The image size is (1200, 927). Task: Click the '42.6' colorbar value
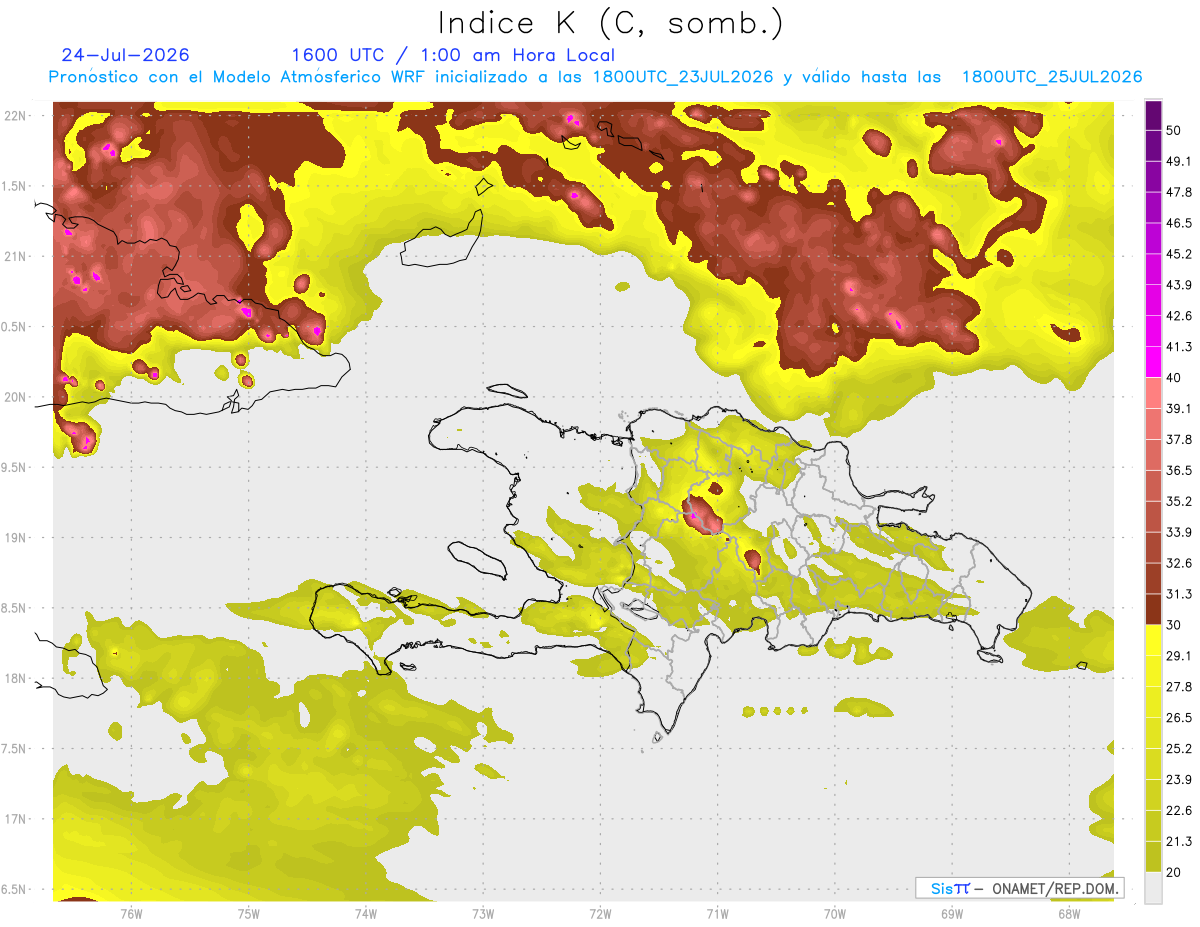coord(1179,316)
